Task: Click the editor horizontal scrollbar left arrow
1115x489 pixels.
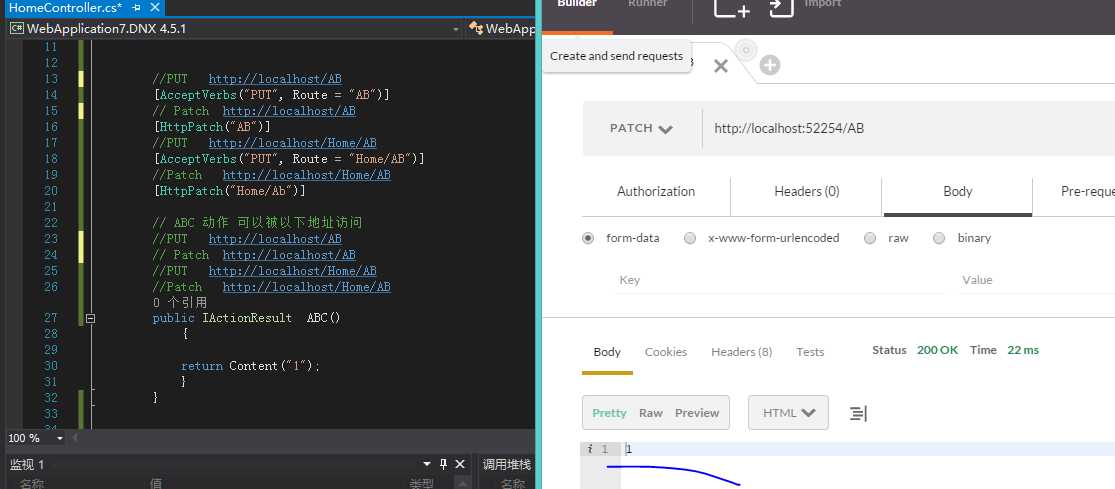Action: [x=75, y=438]
